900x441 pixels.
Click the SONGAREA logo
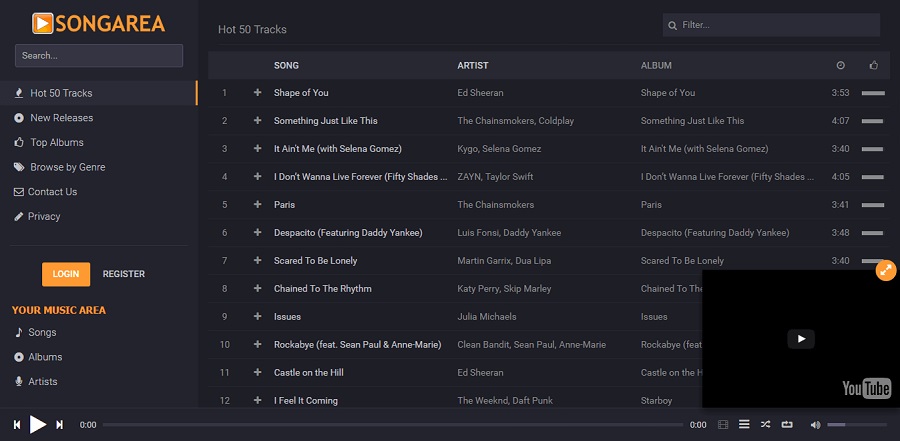pos(99,24)
